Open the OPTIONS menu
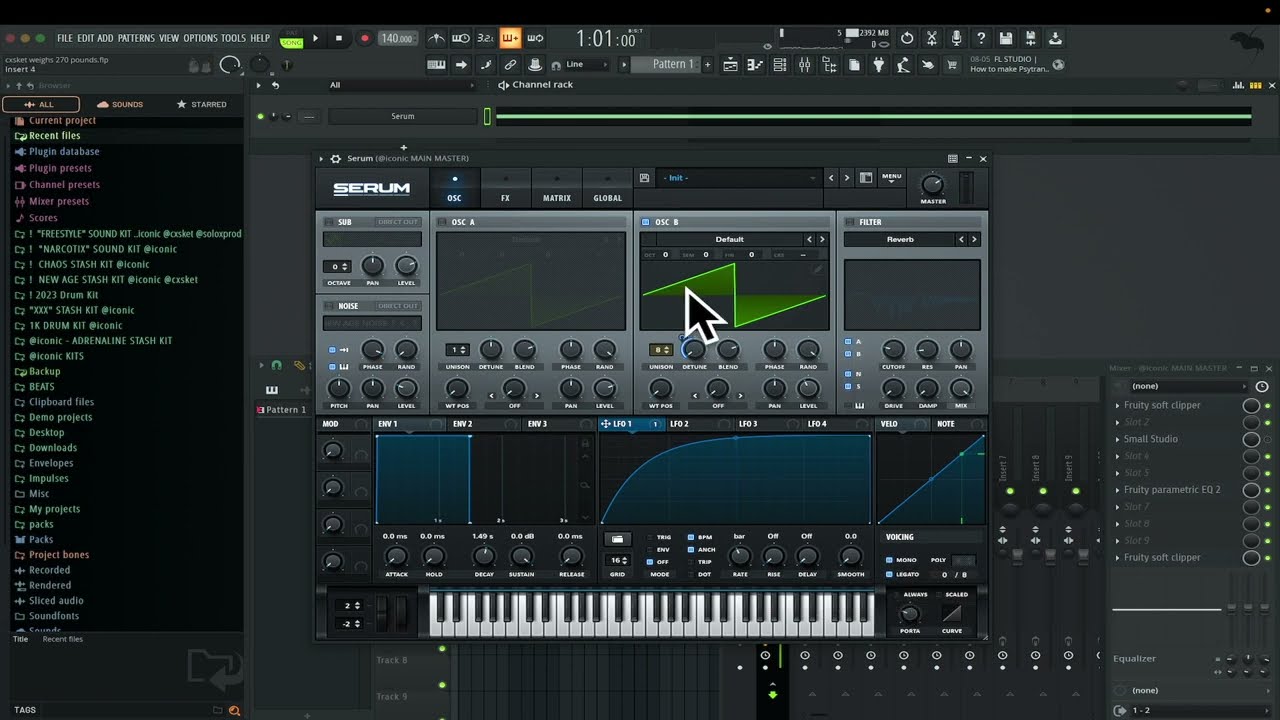 pyautogui.click(x=200, y=38)
